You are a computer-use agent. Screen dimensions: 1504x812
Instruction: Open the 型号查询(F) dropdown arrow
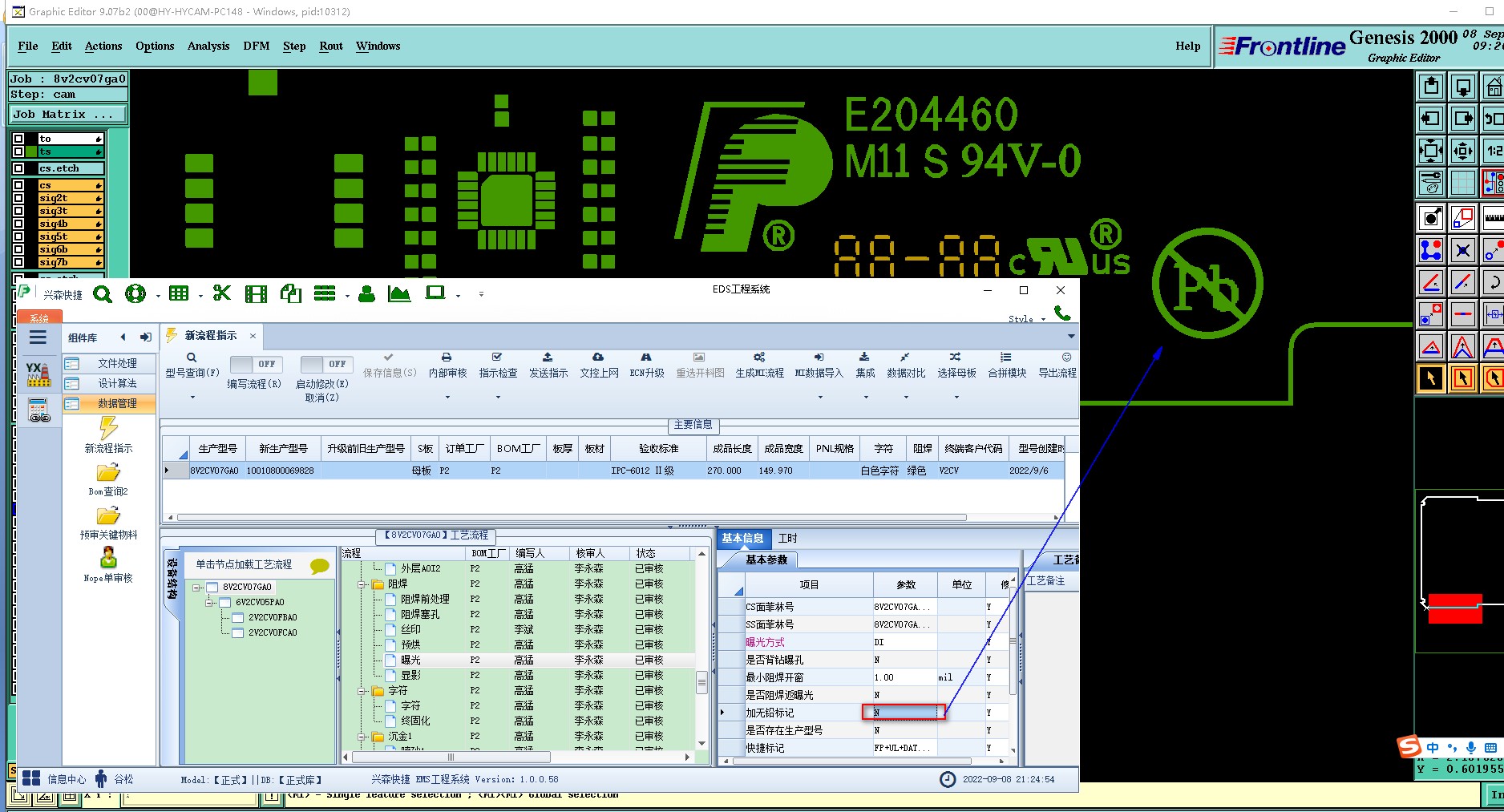(x=192, y=397)
